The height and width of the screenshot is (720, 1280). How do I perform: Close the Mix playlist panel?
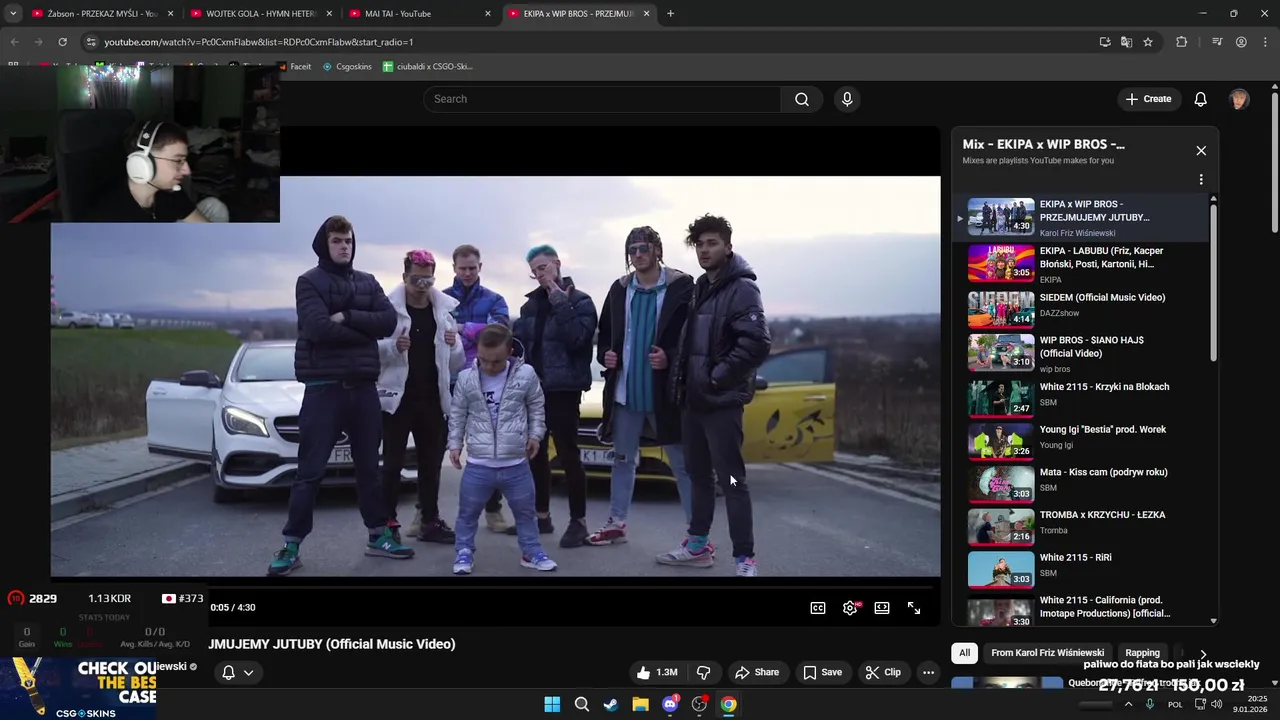tap(1201, 151)
